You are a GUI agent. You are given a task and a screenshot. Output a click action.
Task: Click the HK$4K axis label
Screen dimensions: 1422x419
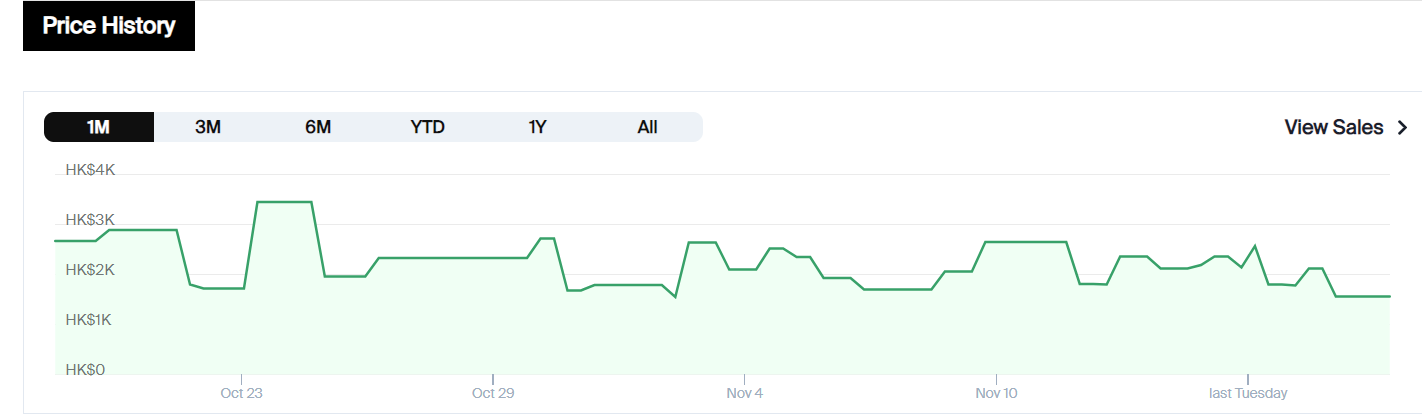(x=90, y=170)
